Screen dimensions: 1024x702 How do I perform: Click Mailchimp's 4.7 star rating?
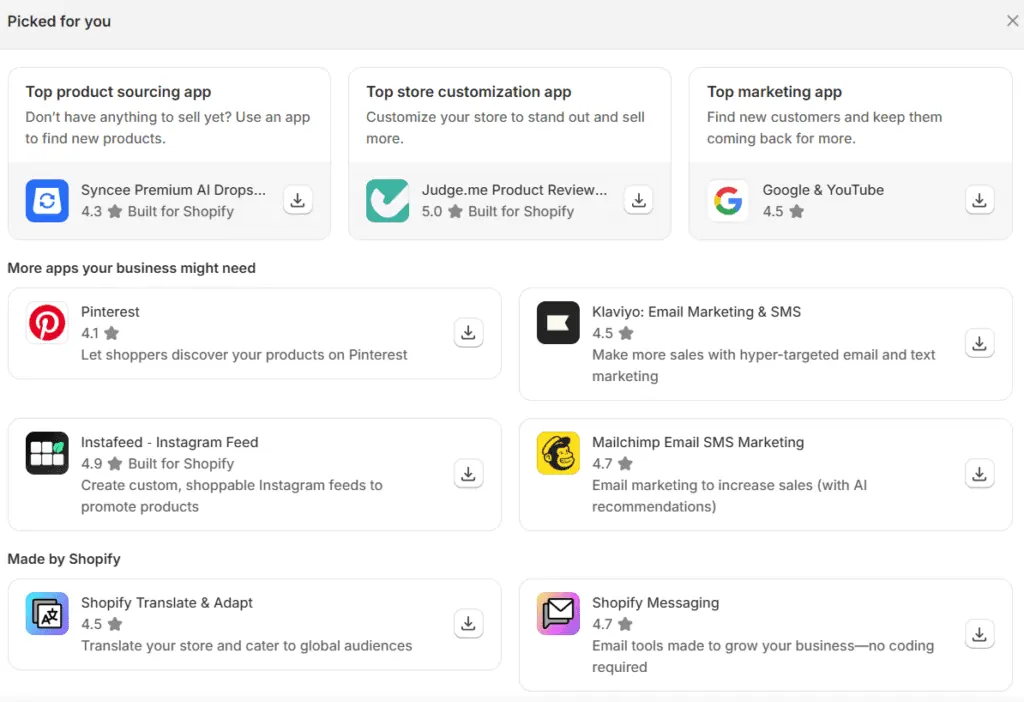(x=613, y=464)
